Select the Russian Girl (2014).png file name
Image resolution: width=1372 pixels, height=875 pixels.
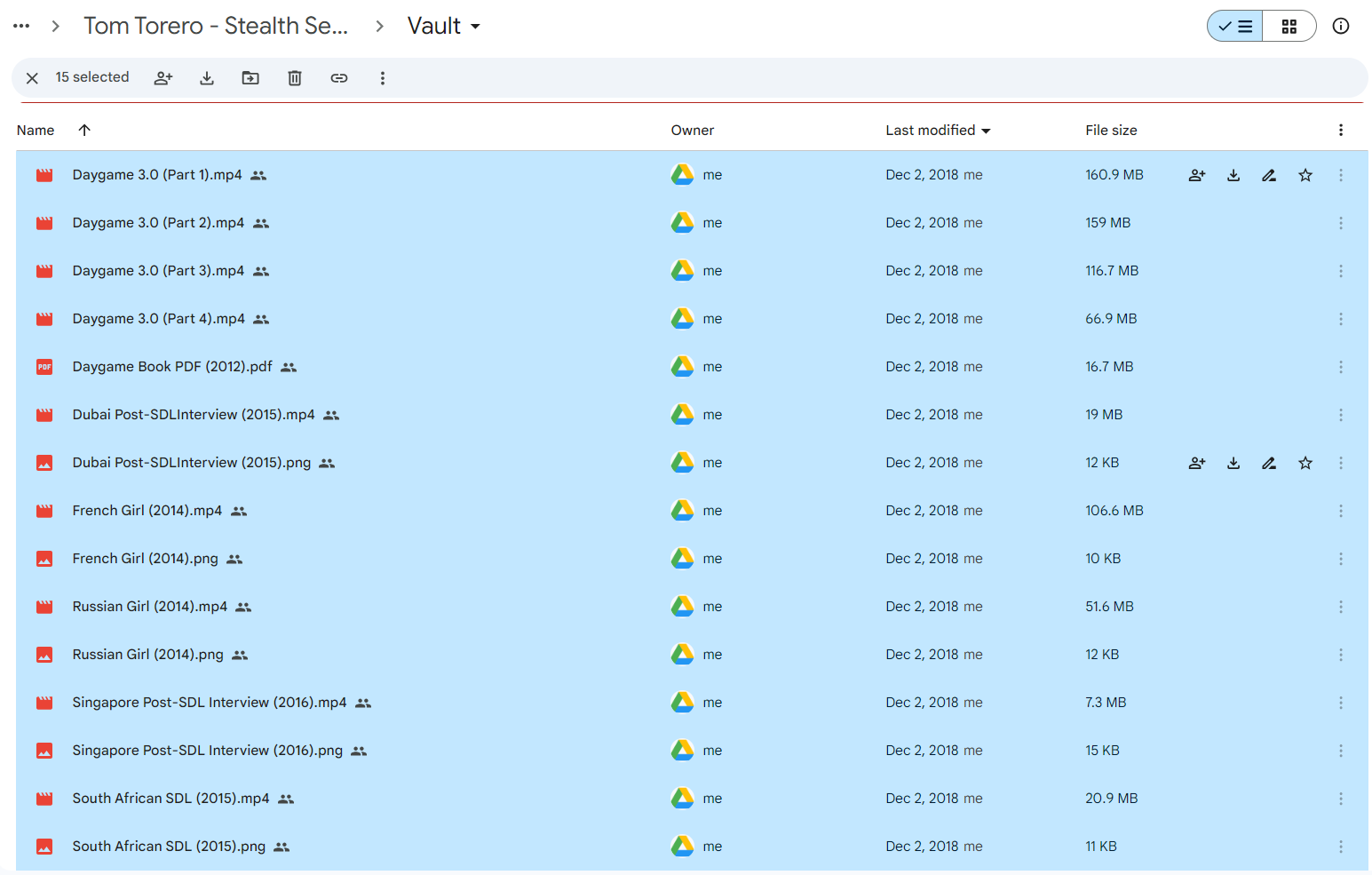tap(148, 655)
